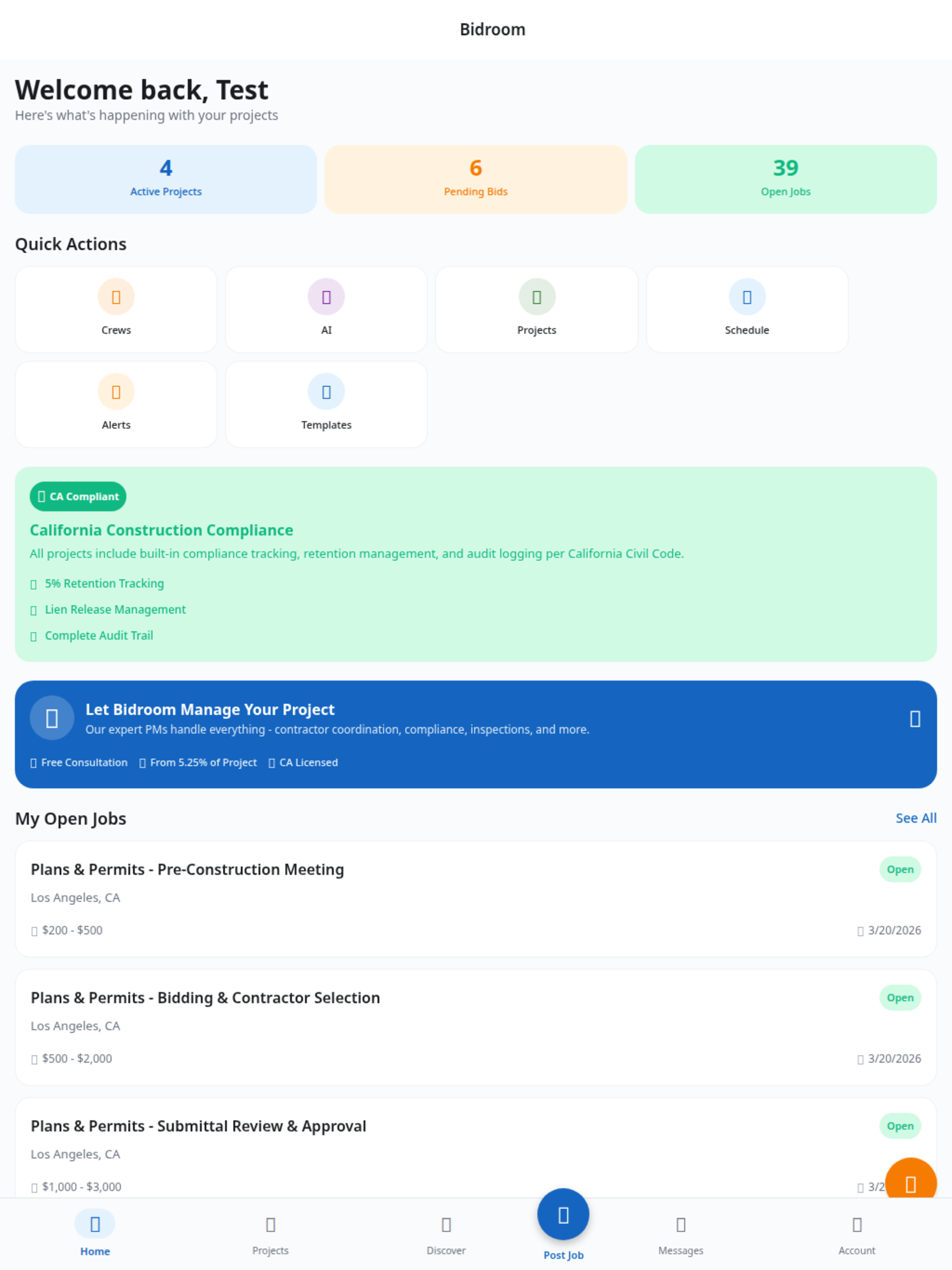Open Bidding & Contractor Selection job

click(476, 1027)
